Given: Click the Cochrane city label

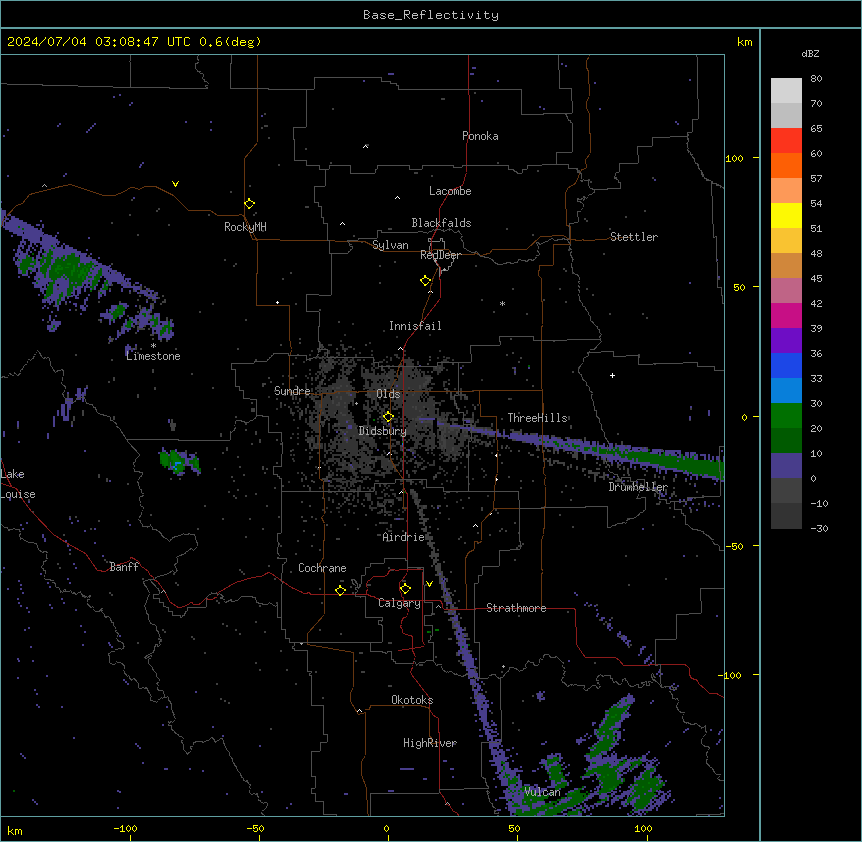Looking at the screenshot, I should click(x=322, y=568).
